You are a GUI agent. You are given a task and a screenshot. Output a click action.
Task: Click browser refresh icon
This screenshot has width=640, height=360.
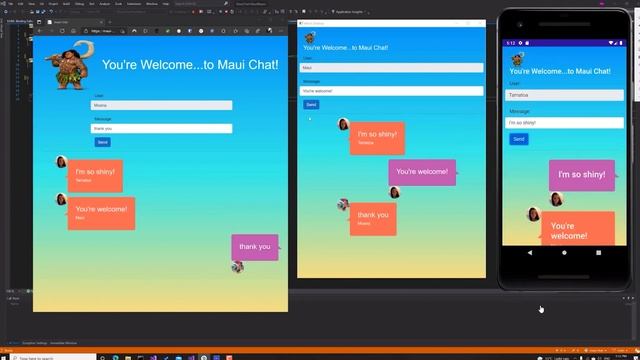click(62, 31)
